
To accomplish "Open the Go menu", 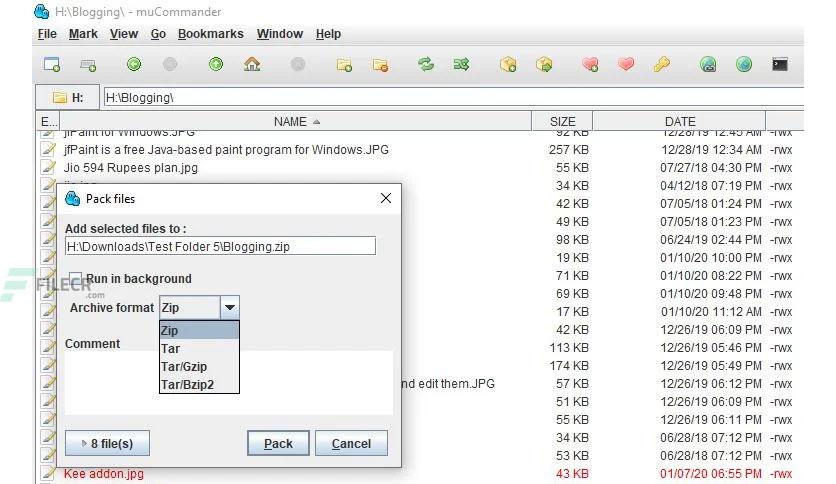I will tap(158, 34).
